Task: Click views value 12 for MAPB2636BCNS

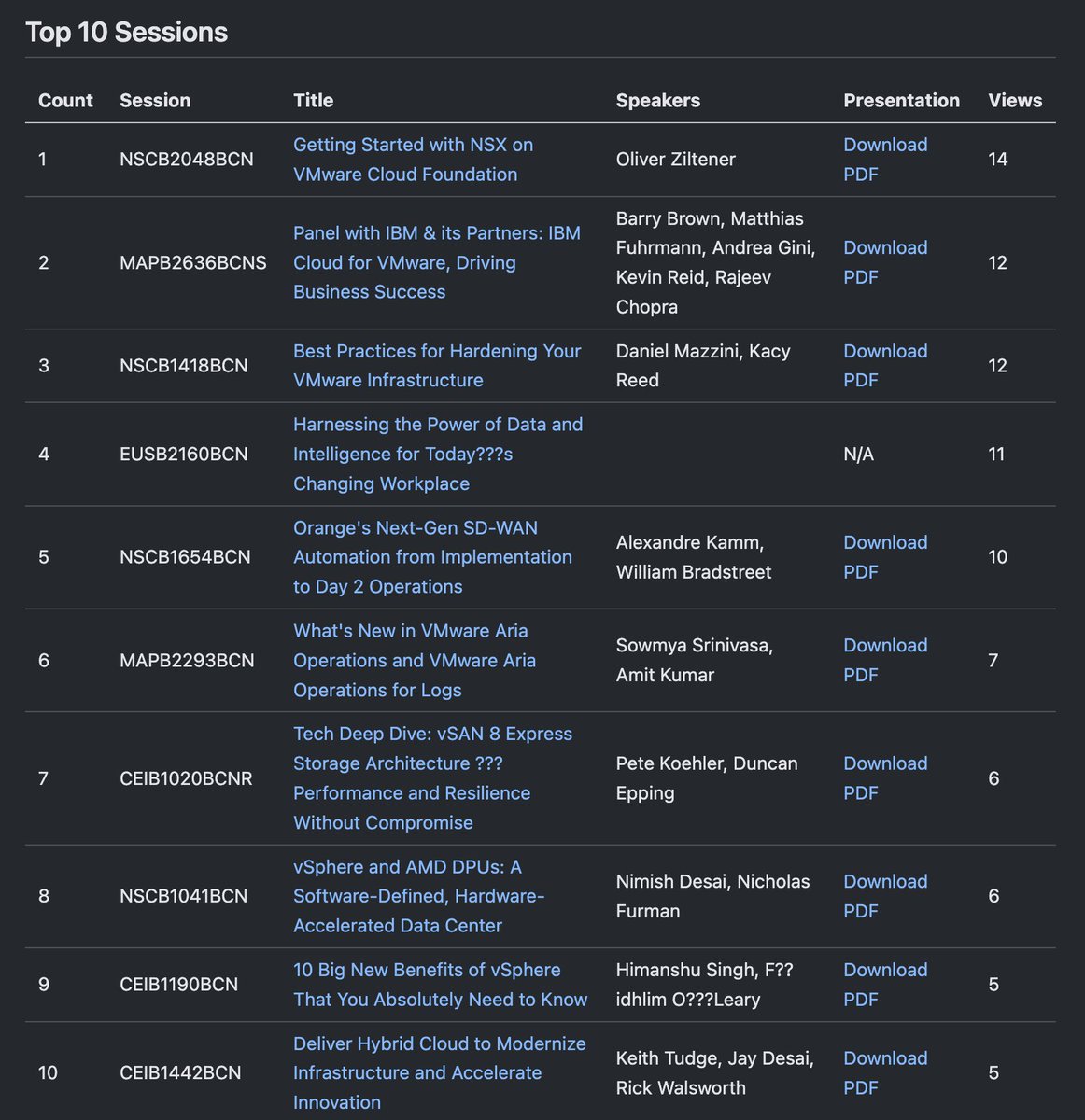Action: tap(998, 262)
